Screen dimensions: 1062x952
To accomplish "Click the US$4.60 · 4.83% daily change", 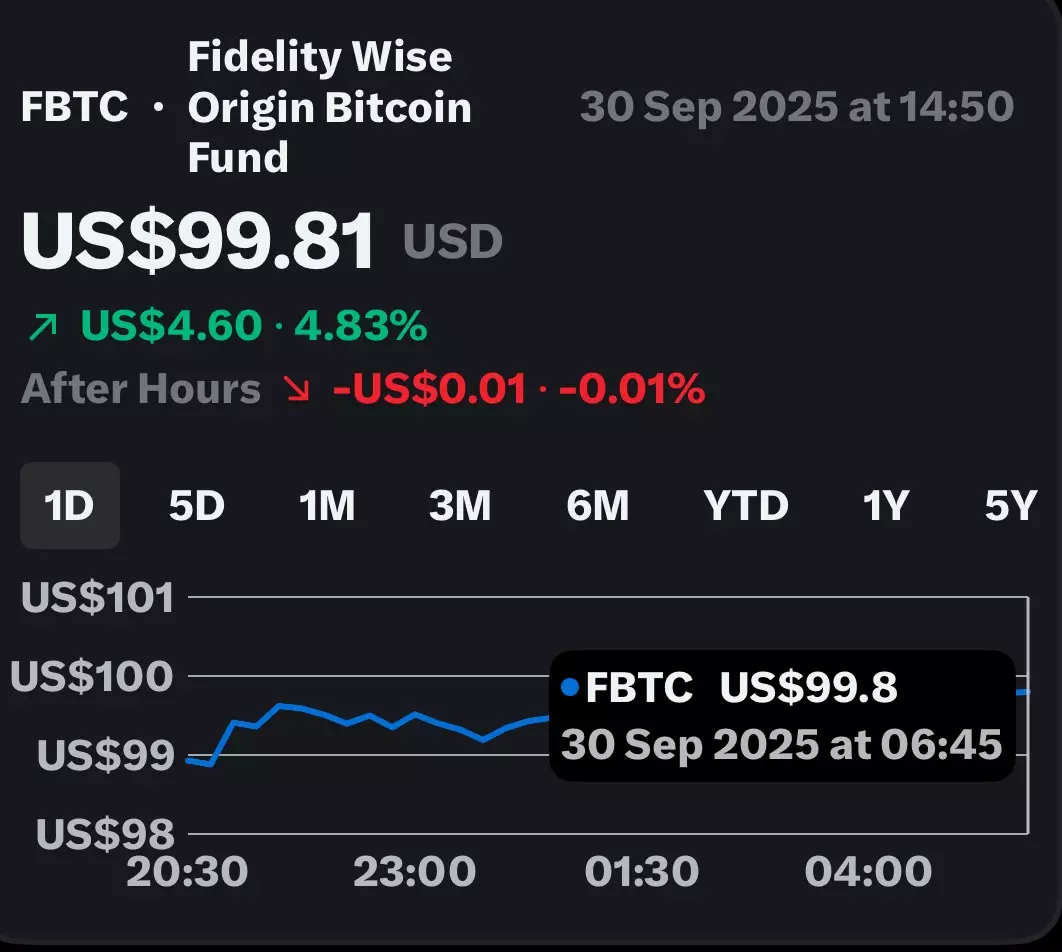I will (x=254, y=326).
